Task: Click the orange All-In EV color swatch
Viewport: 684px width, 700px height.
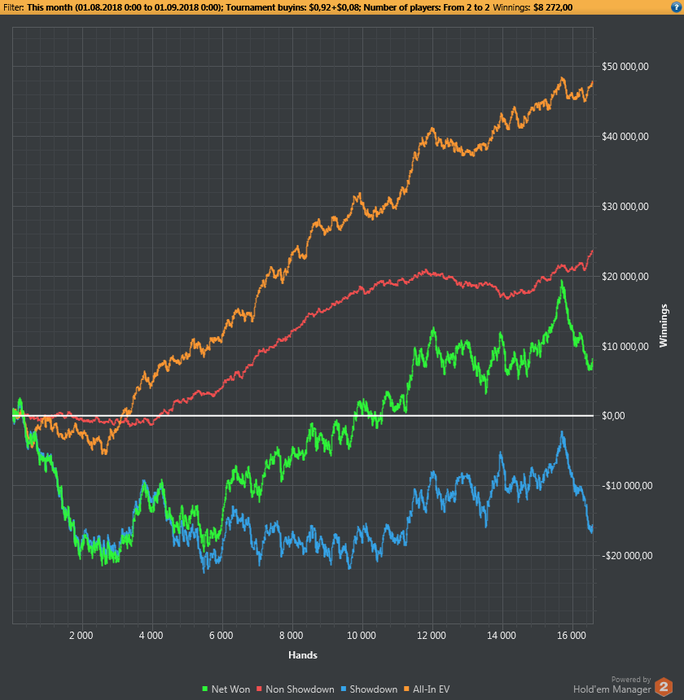Action: pos(406,689)
